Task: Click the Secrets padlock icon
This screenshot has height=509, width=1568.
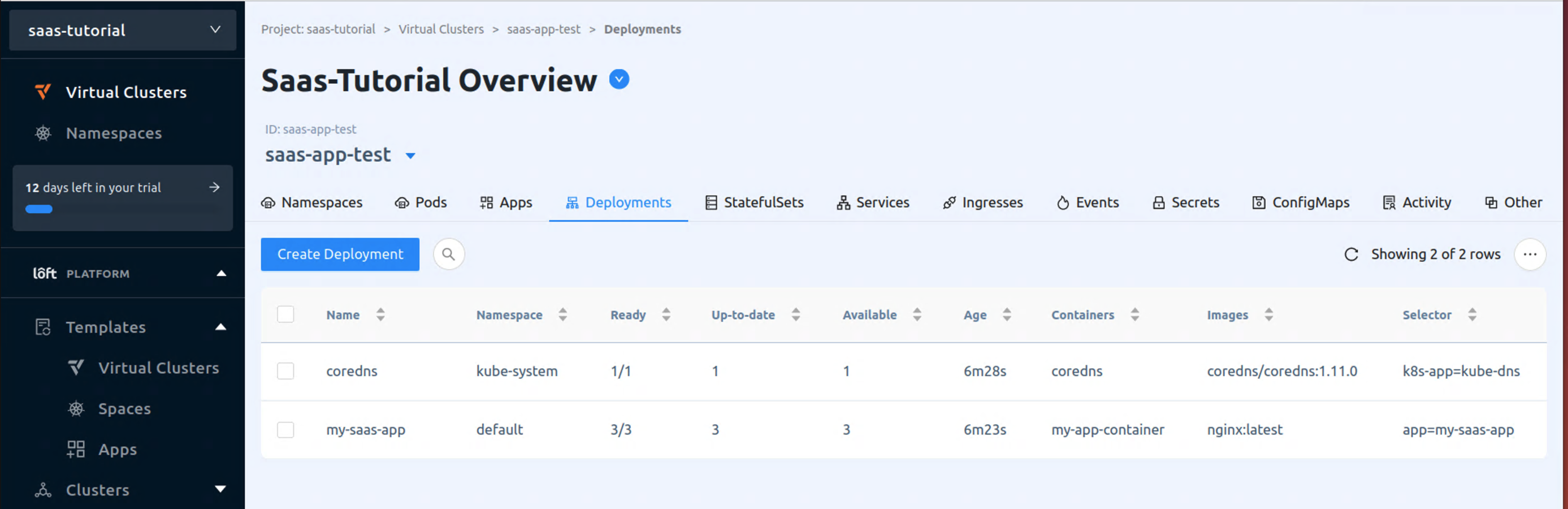Action: point(1159,202)
